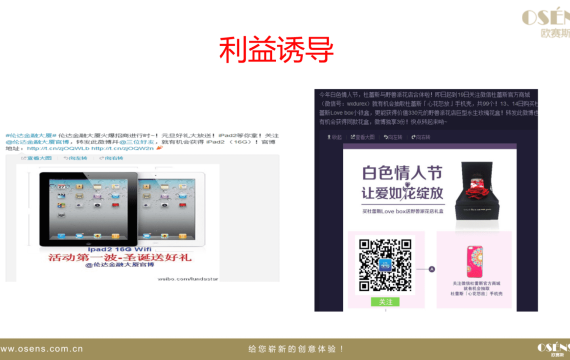The height and width of the screenshot is (360, 570).
Task: Open 查看大图 in the dark Durex post
Action: click(x=362, y=137)
